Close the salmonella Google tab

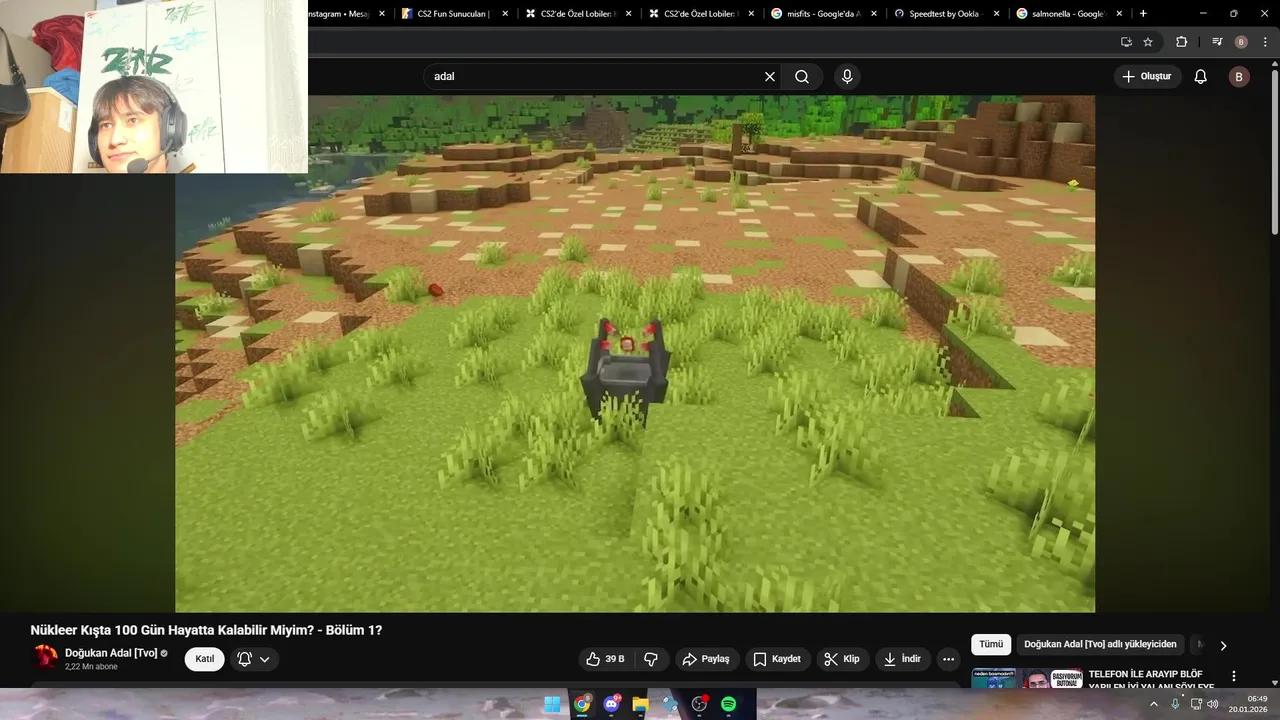point(1119,14)
